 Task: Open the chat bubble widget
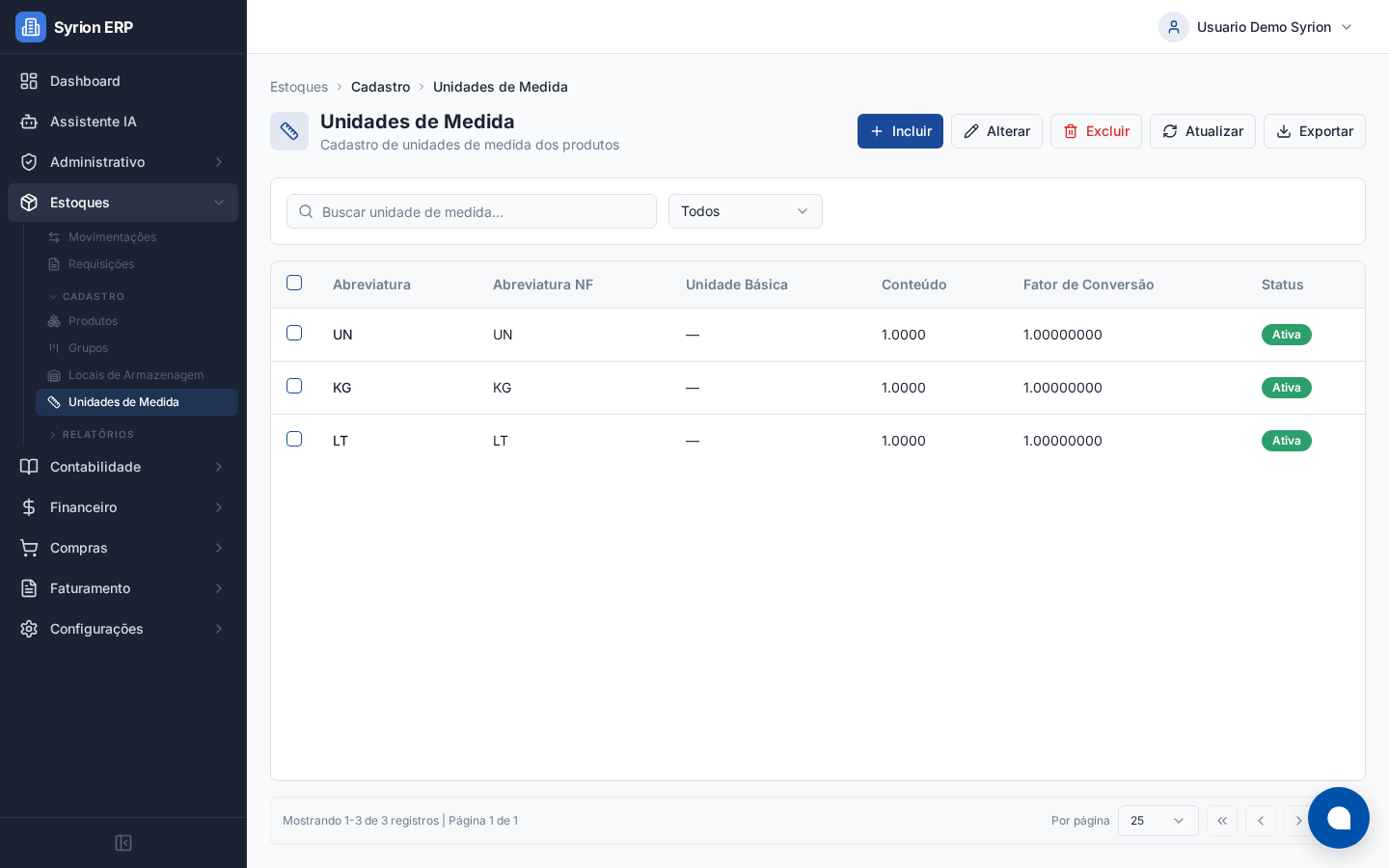pos(1339,818)
